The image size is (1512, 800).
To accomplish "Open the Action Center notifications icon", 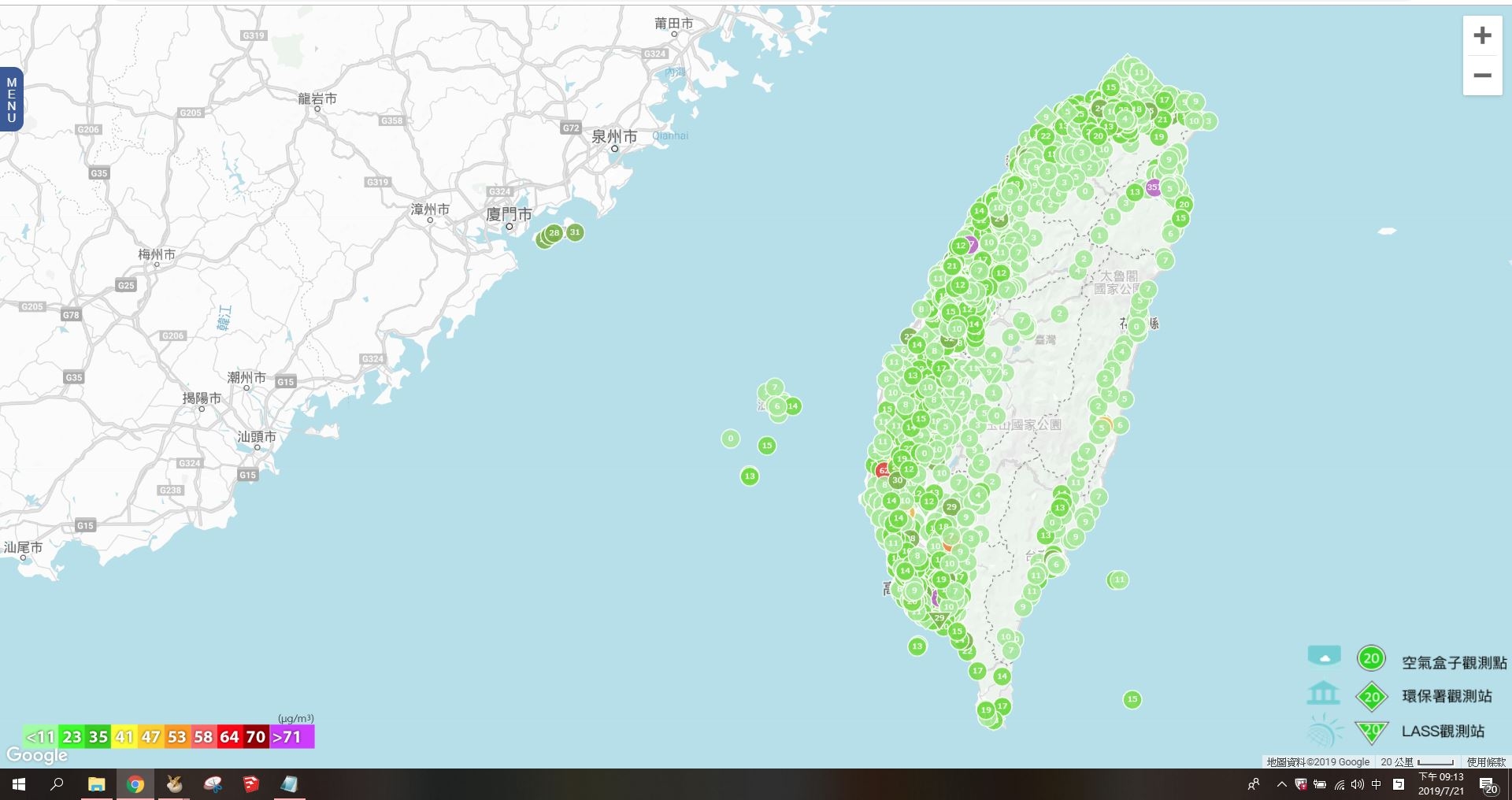I will pyautogui.click(x=1488, y=785).
